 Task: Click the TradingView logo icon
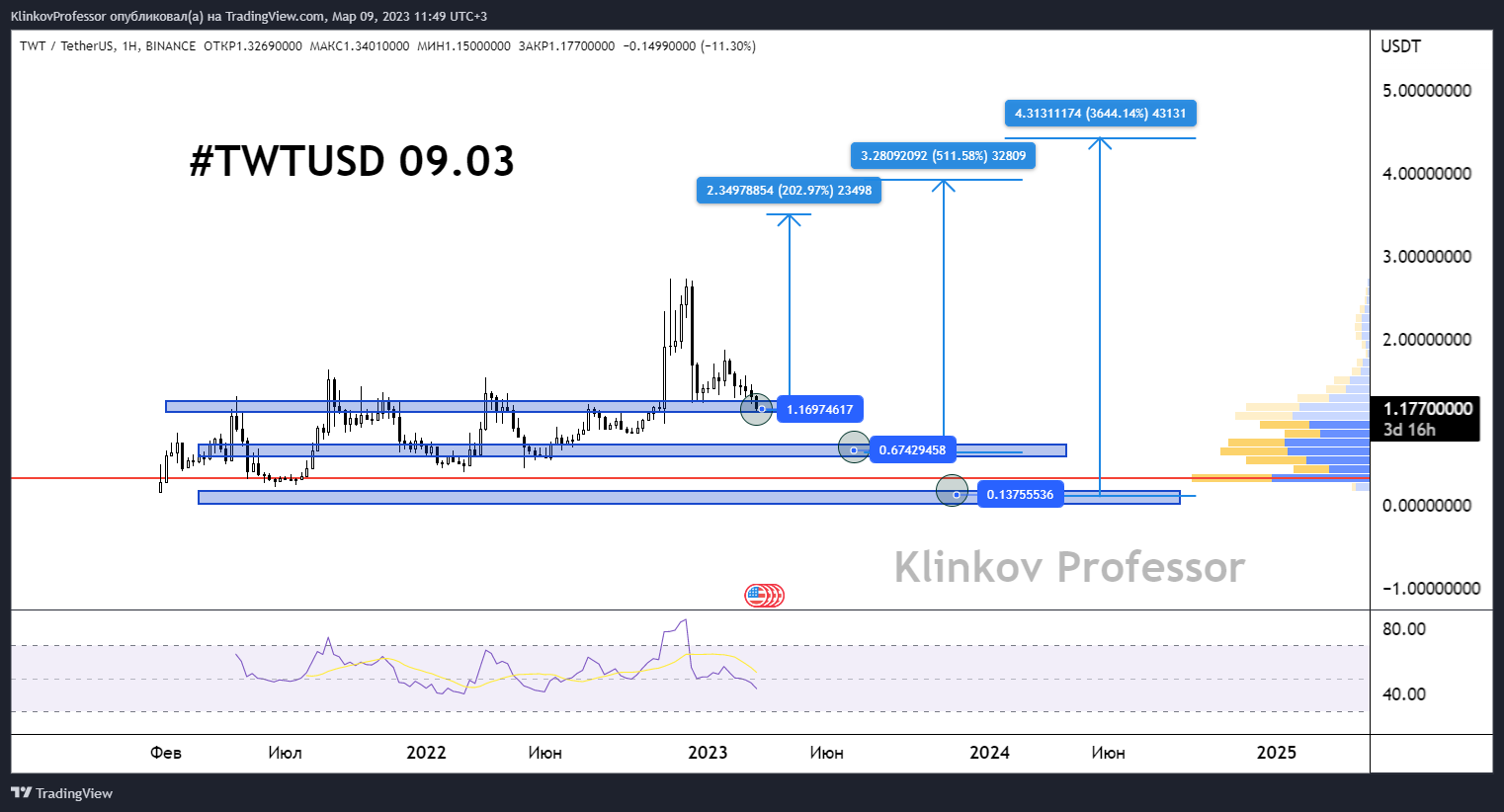point(21,792)
